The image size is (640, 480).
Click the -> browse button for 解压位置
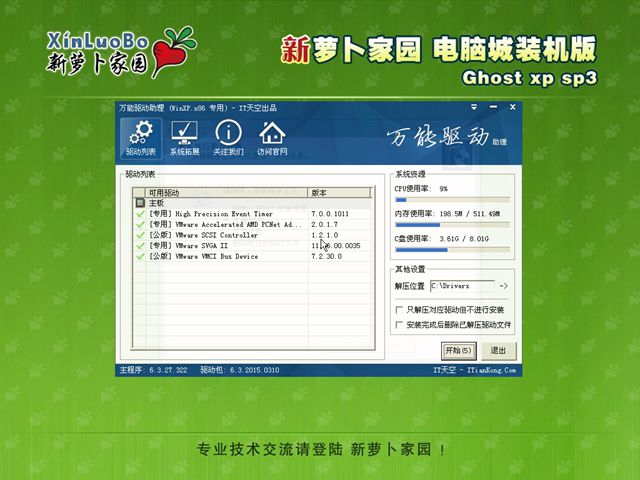point(504,286)
